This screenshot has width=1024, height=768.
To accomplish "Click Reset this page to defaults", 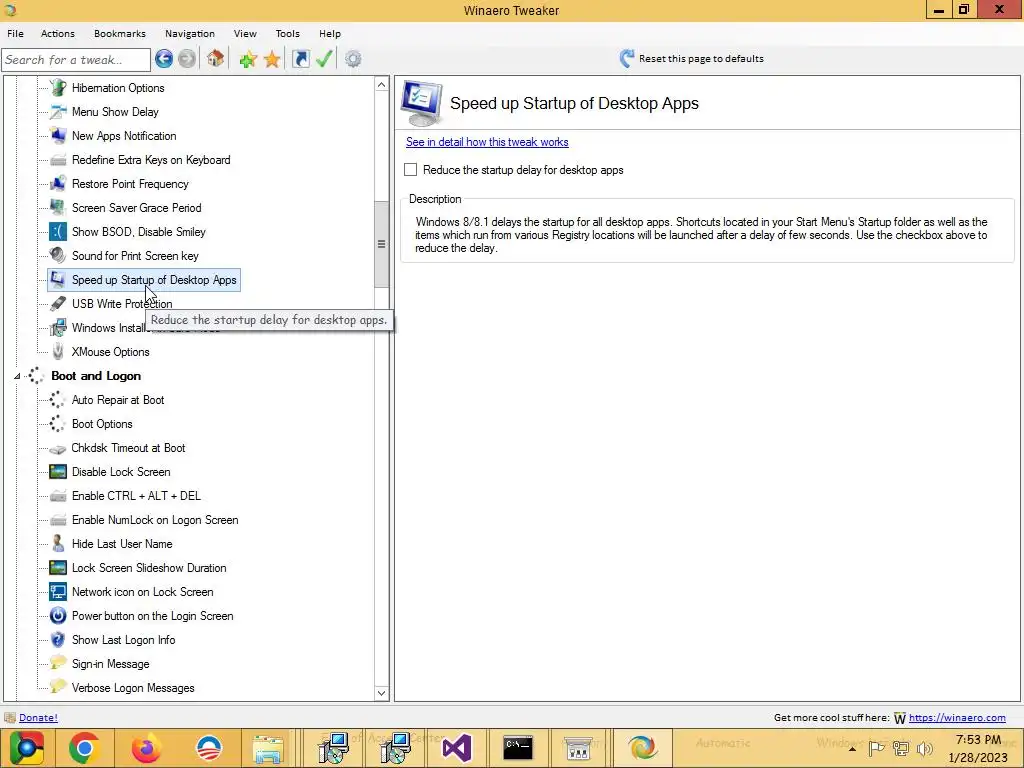I will click(x=692, y=59).
